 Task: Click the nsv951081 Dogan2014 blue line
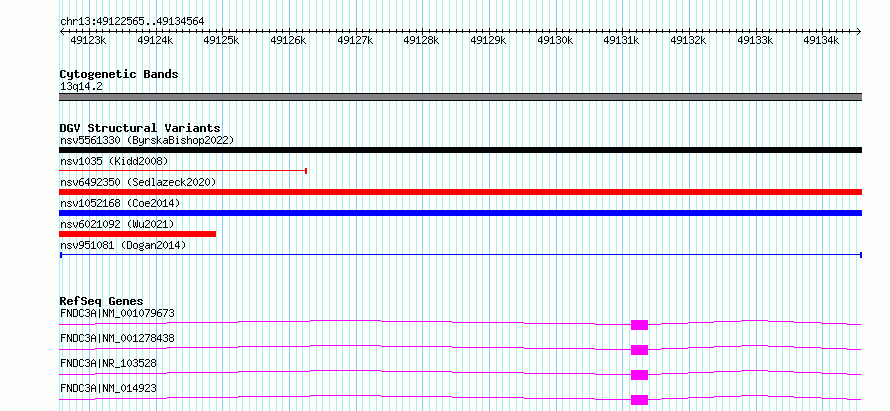460,255
